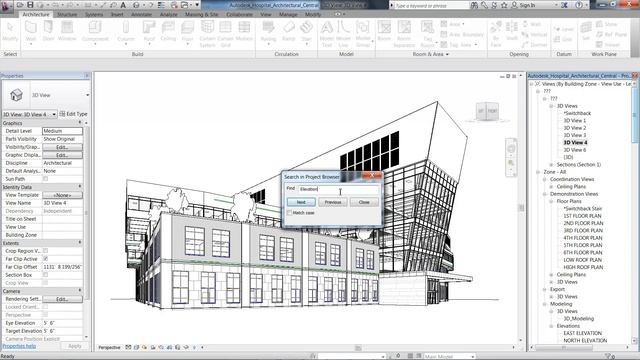Select the Railing tool in Circulation panel

coord(268,32)
